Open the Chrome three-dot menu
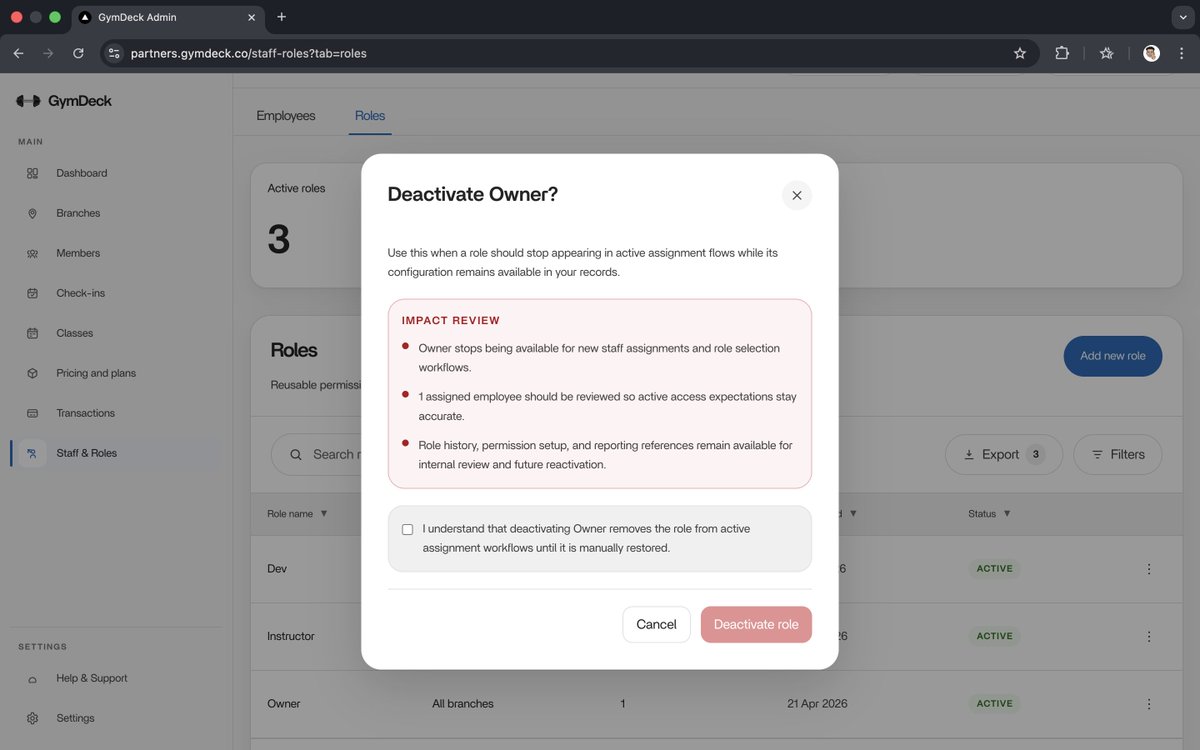 [x=1182, y=53]
